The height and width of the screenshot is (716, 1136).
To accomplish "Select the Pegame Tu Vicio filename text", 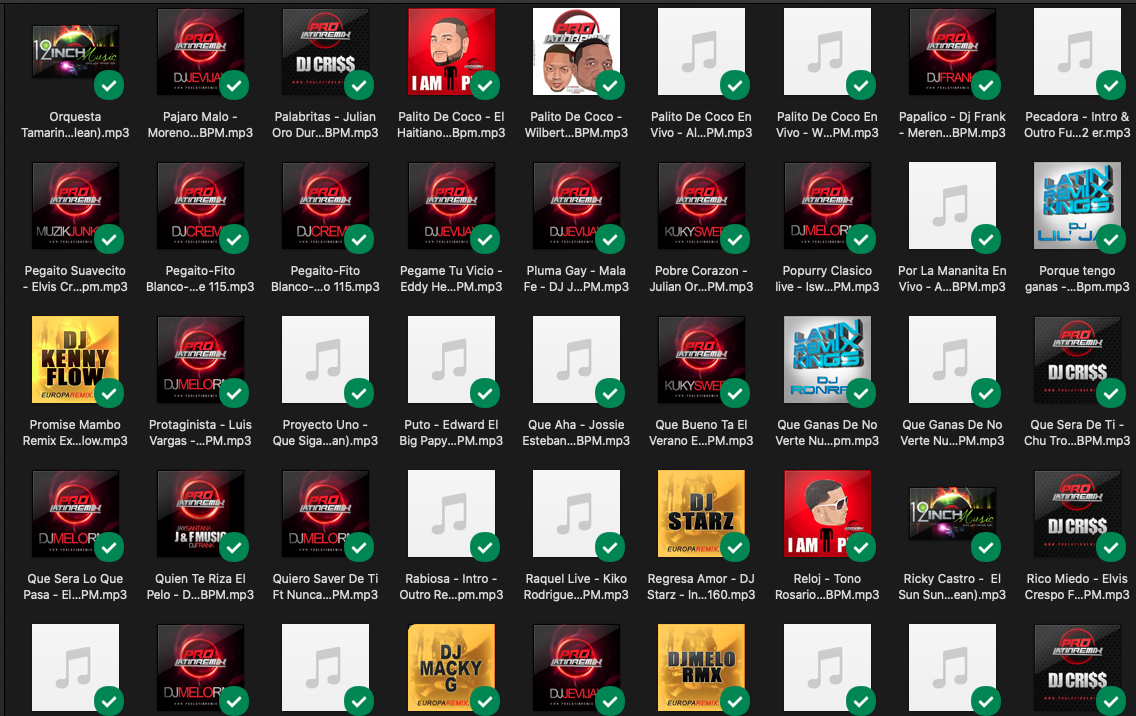I will (x=451, y=279).
